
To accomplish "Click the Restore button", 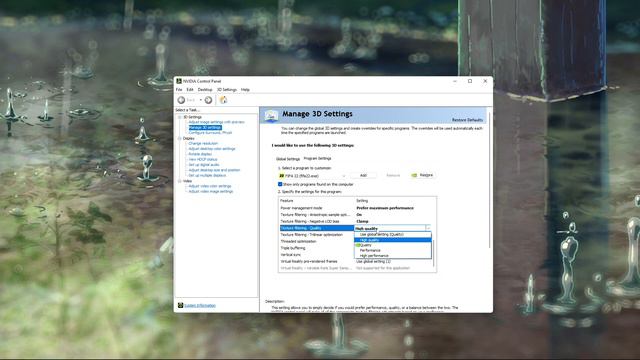I will point(422,175).
